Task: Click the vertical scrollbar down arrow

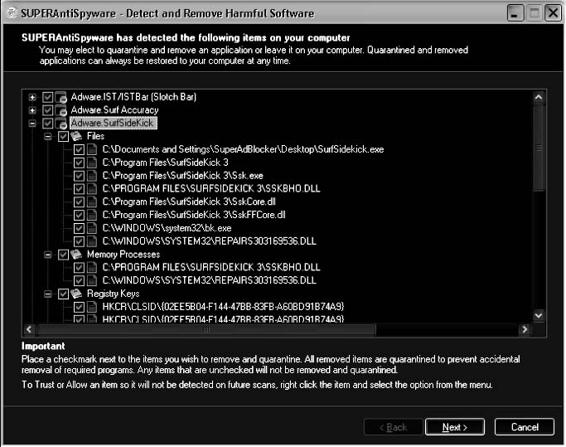Action: pyautogui.click(x=538, y=316)
